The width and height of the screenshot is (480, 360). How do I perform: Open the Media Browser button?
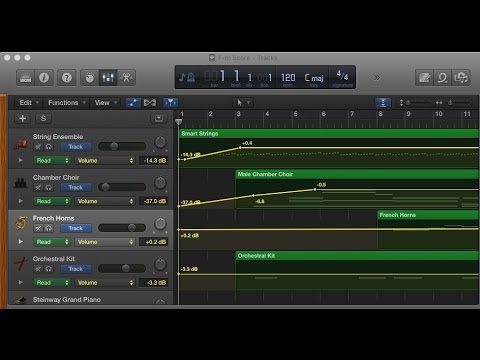click(461, 78)
